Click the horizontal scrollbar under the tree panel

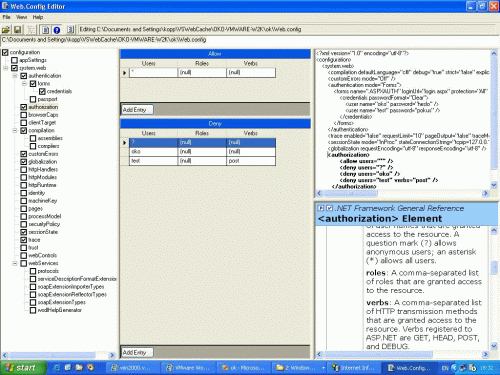(59, 355)
